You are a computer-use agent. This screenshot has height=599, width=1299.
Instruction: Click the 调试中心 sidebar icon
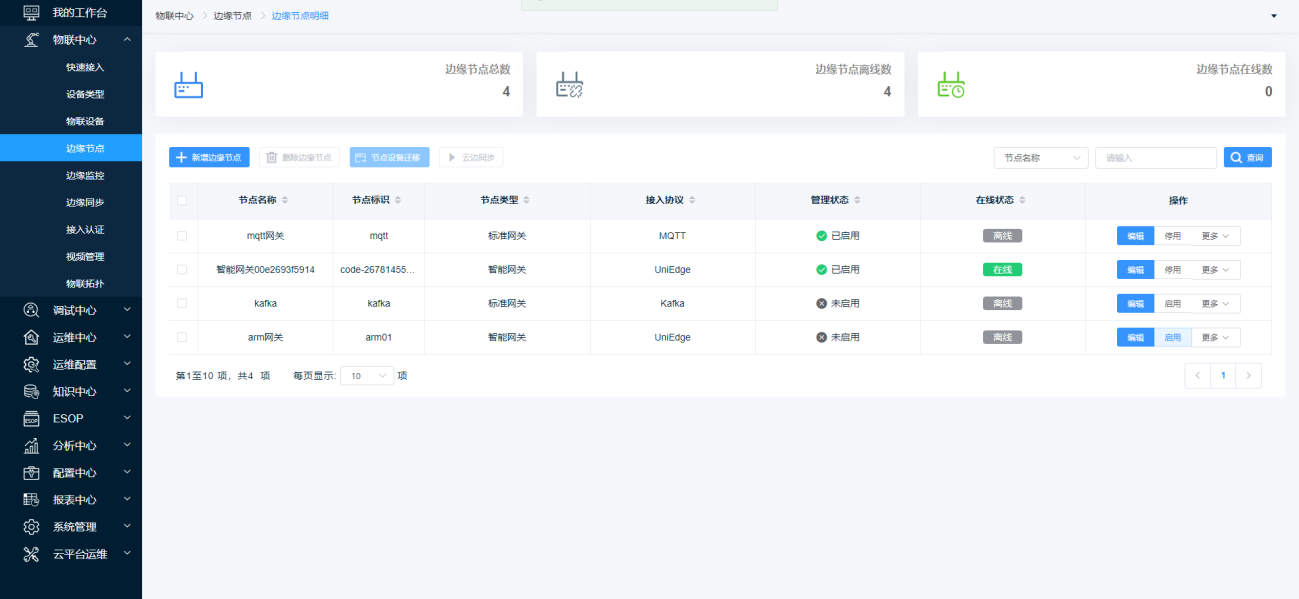(31, 310)
